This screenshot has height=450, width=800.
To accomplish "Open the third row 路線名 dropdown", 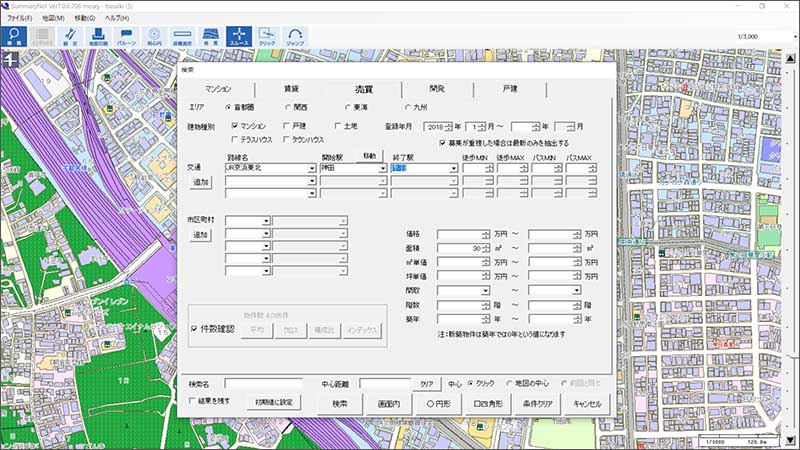I will 312,193.
